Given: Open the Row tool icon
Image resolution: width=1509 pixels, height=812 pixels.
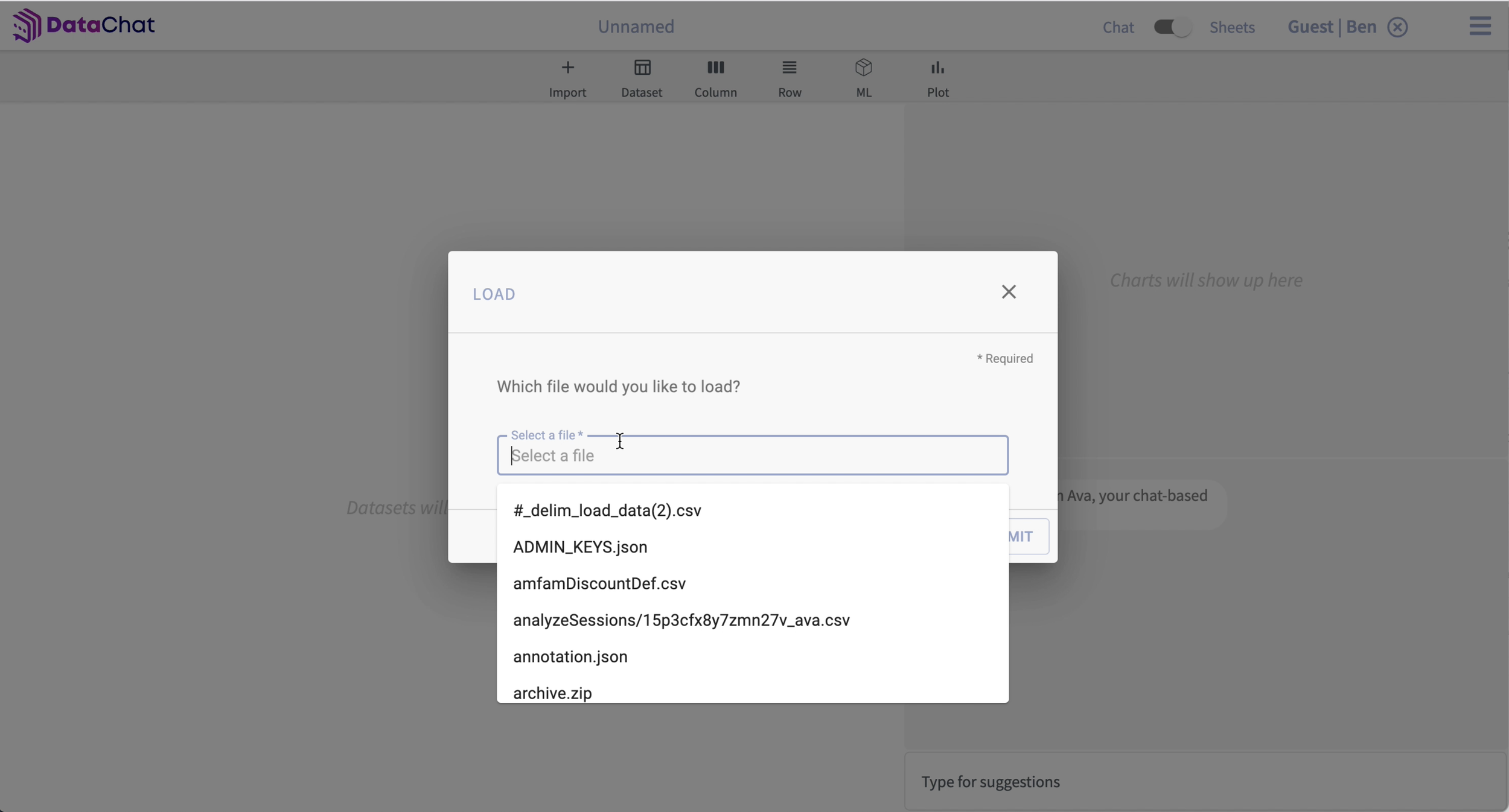Looking at the screenshot, I should tap(789, 68).
